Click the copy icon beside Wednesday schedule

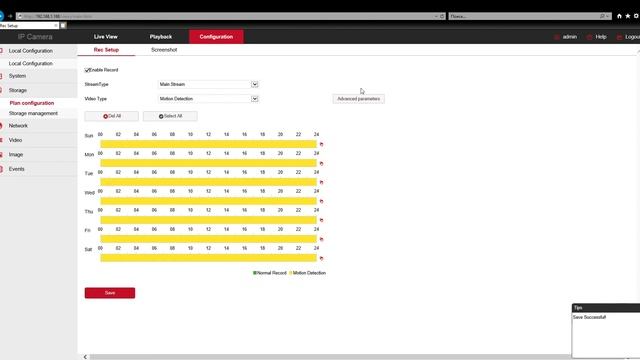321,202
